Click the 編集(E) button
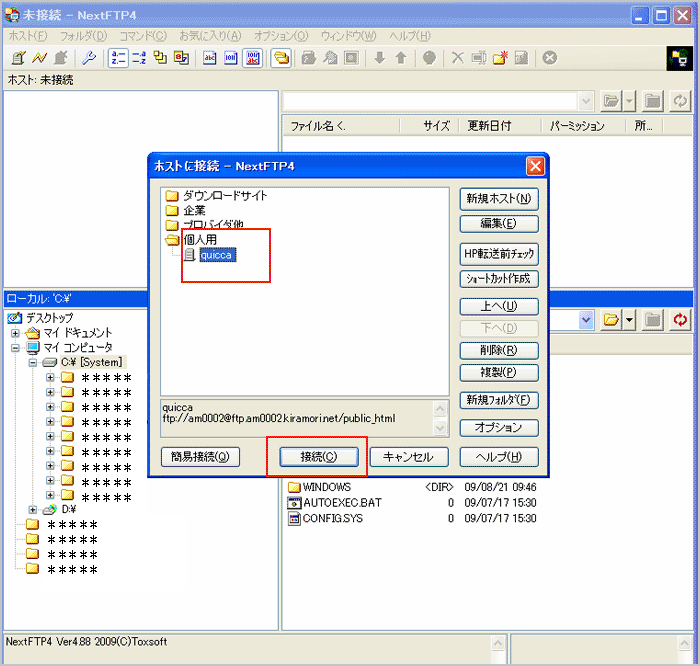This screenshot has height=666, width=700. pyautogui.click(x=499, y=224)
